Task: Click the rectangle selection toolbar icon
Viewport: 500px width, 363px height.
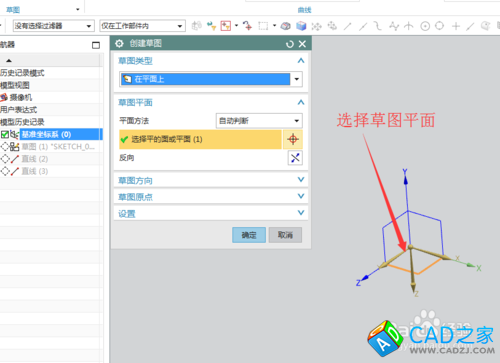Action: pyautogui.click(x=263, y=26)
